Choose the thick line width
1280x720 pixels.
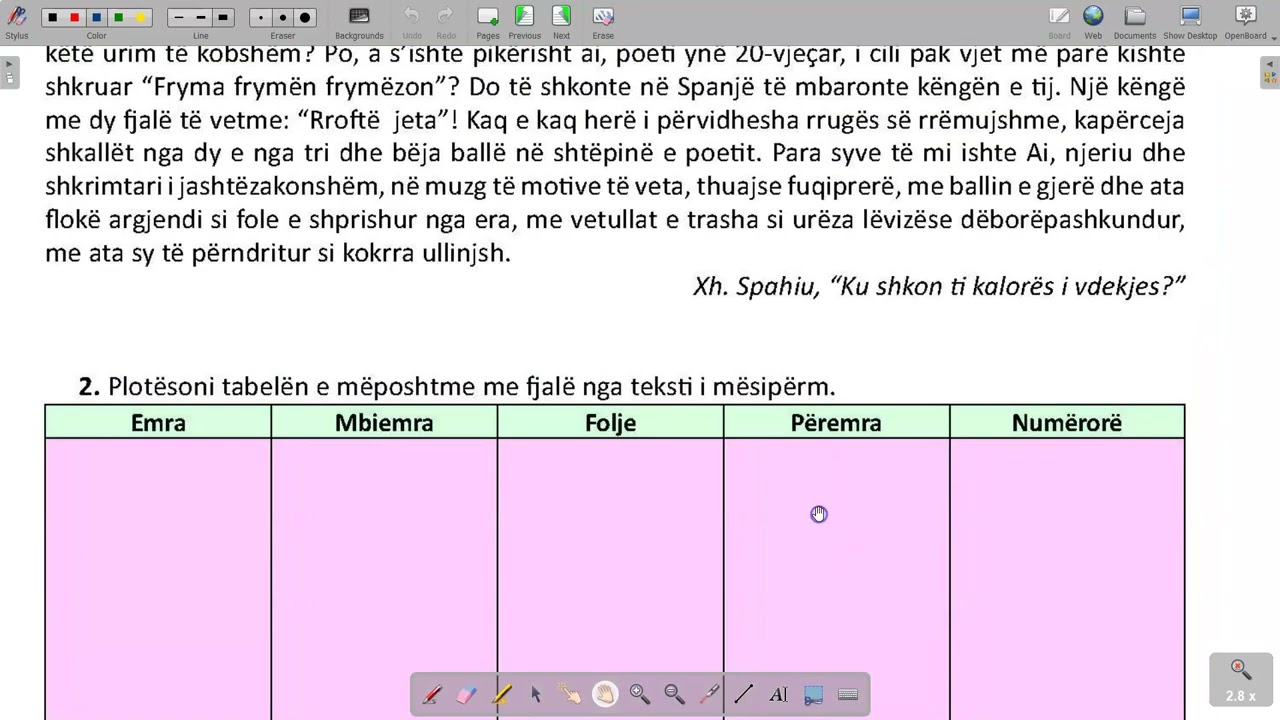(223, 17)
